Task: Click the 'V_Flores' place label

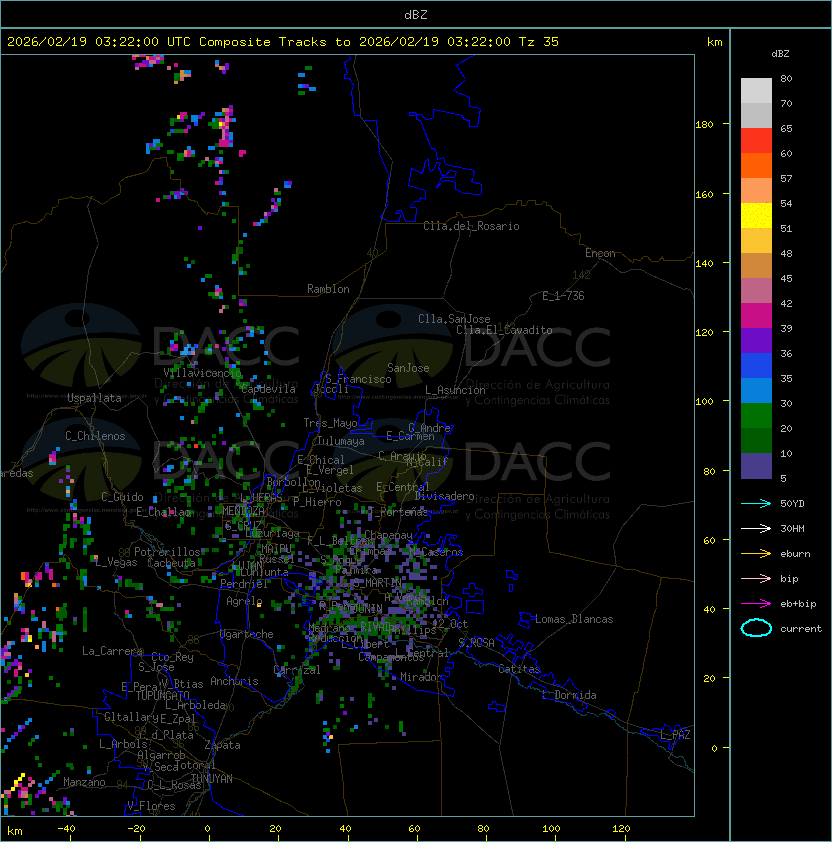Action: 151,807
